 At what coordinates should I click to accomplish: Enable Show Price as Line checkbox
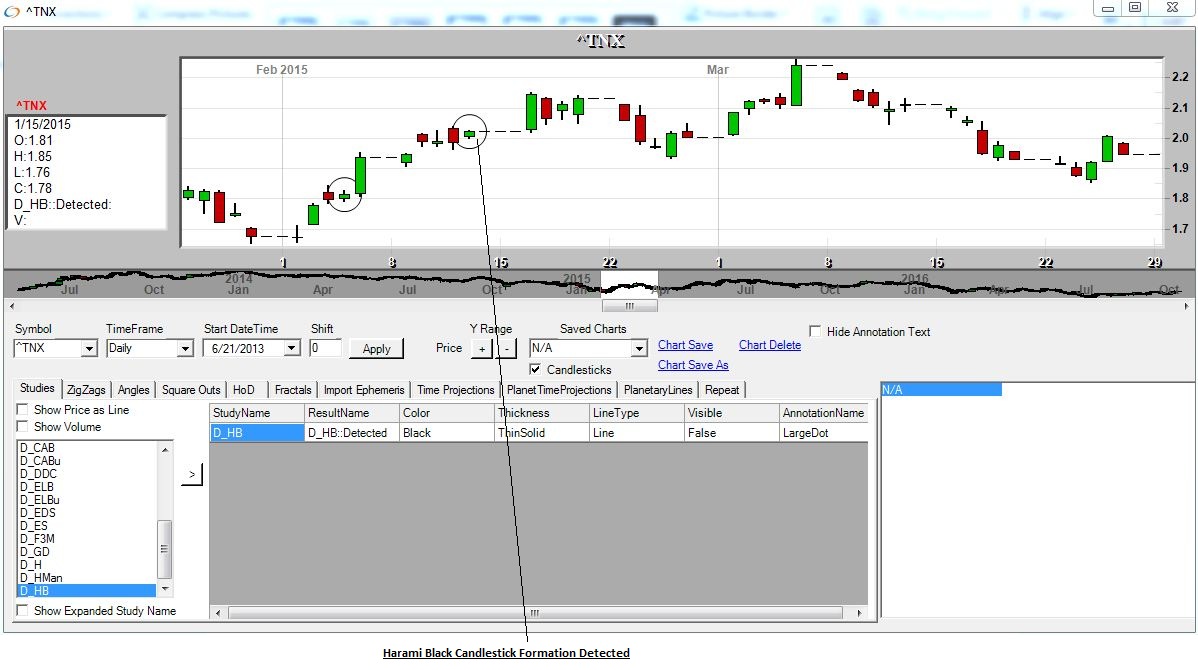point(22,410)
